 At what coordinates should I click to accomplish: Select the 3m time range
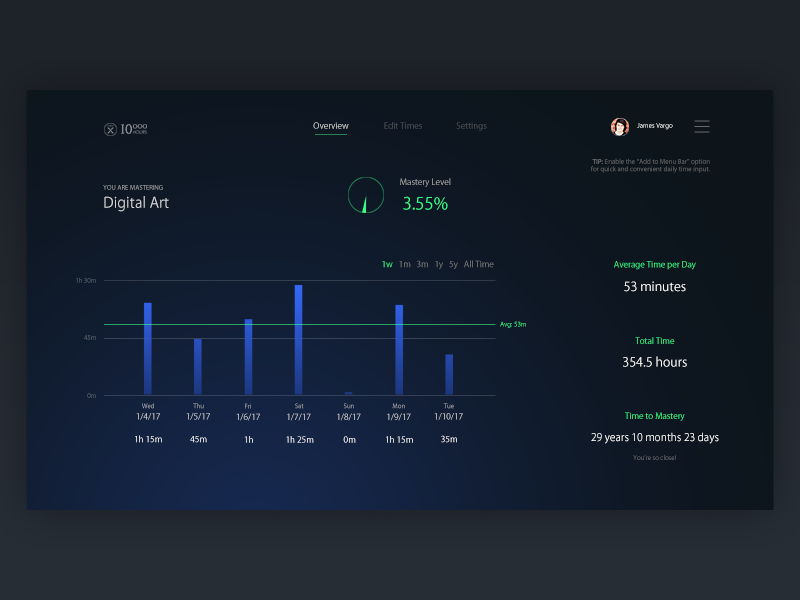click(422, 264)
